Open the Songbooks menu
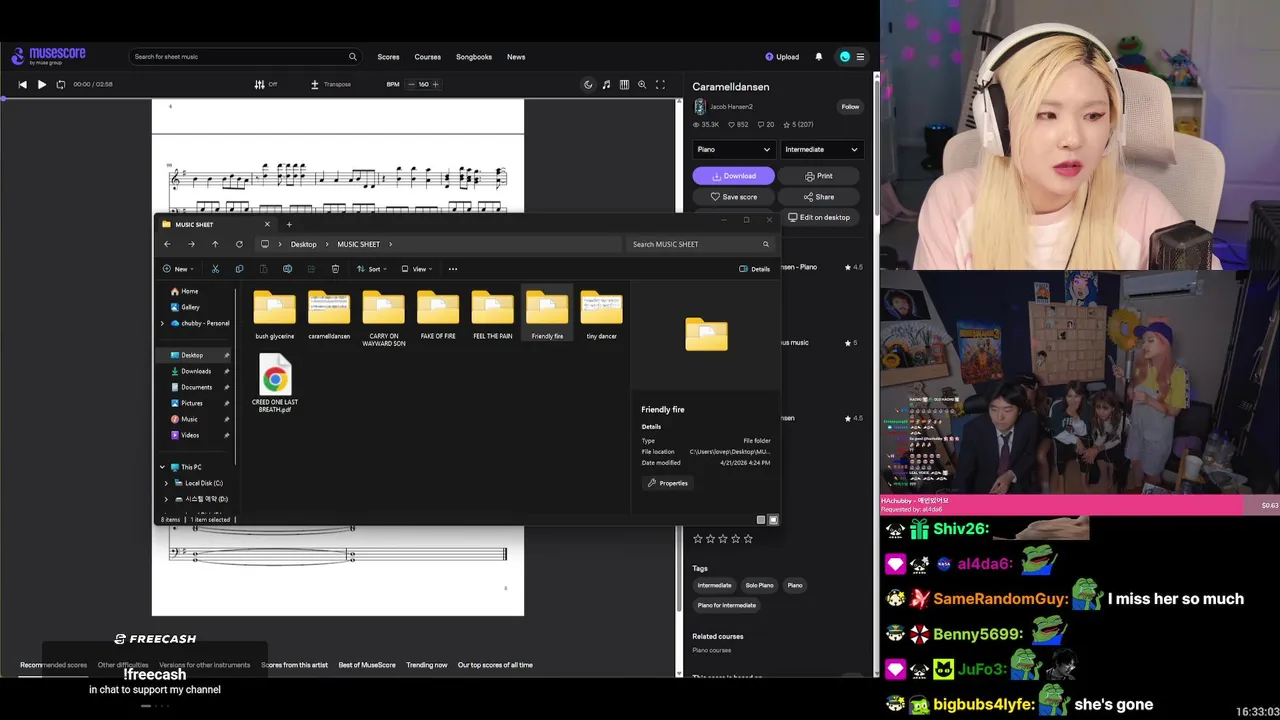The height and width of the screenshot is (720, 1280). 474,57
